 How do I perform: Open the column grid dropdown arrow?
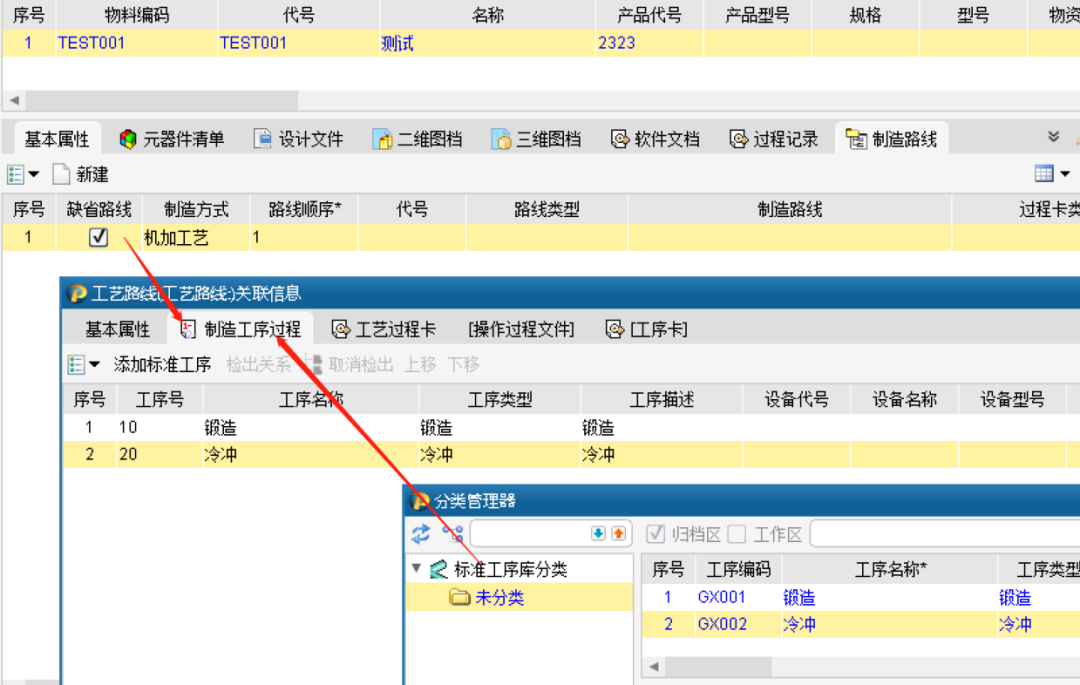click(1065, 174)
